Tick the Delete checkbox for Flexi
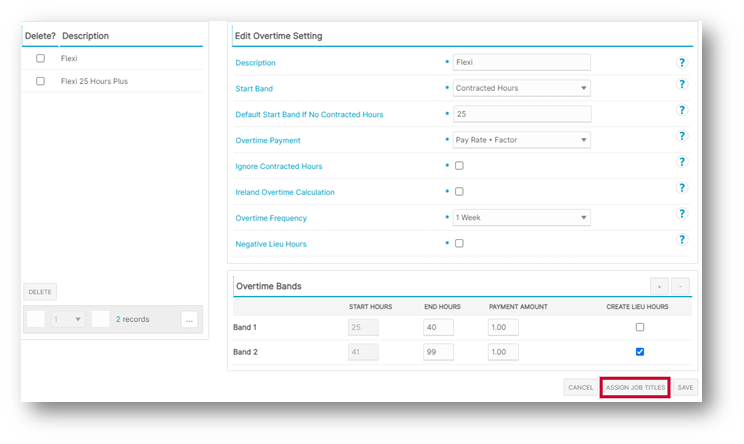The image size is (744, 444). 40,59
